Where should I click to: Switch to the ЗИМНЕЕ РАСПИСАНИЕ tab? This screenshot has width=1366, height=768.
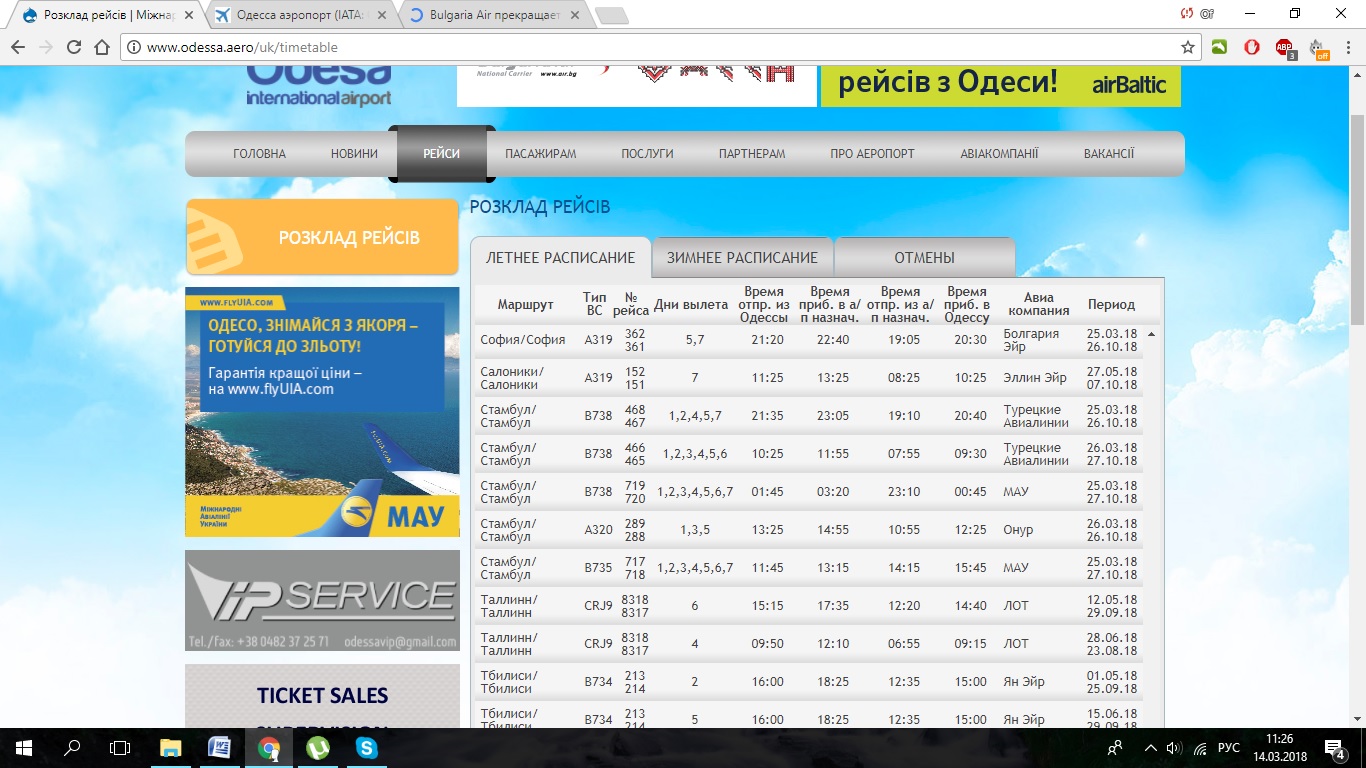coord(742,257)
